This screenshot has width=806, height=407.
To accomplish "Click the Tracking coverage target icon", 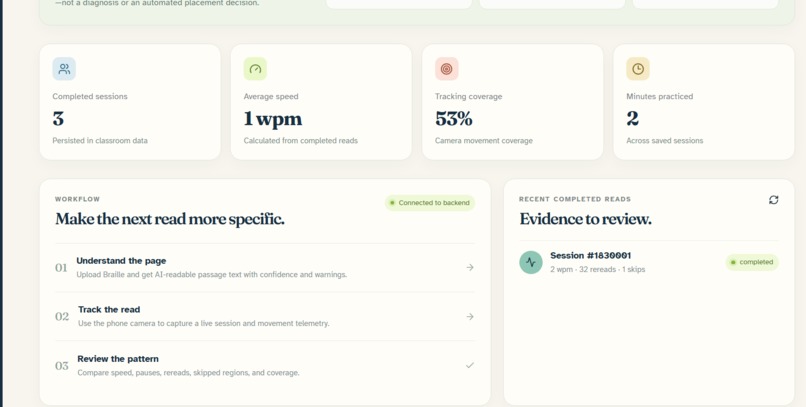I will [x=447, y=69].
